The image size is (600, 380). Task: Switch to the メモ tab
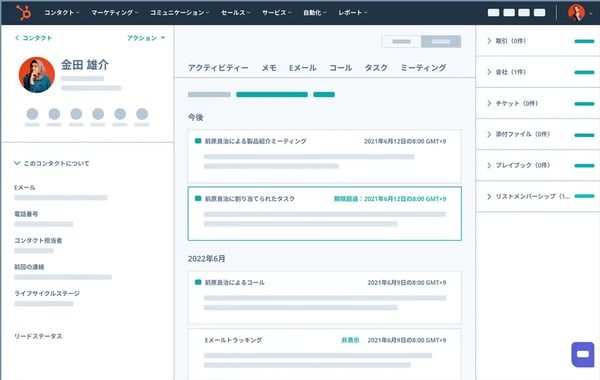click(x=269, y=68)
